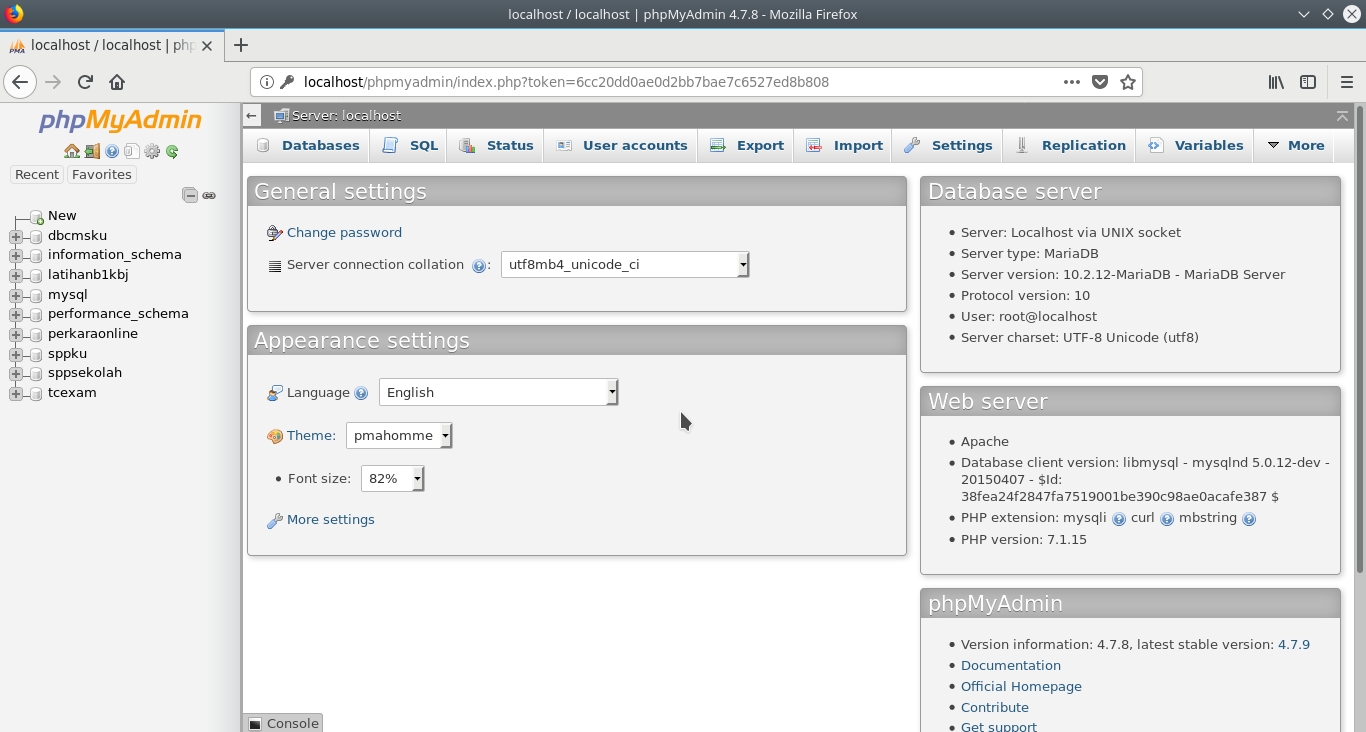This screenshot has height=732, width=1366.
Task: Expand the perkaraonline database node
Action: pos(16,334)
